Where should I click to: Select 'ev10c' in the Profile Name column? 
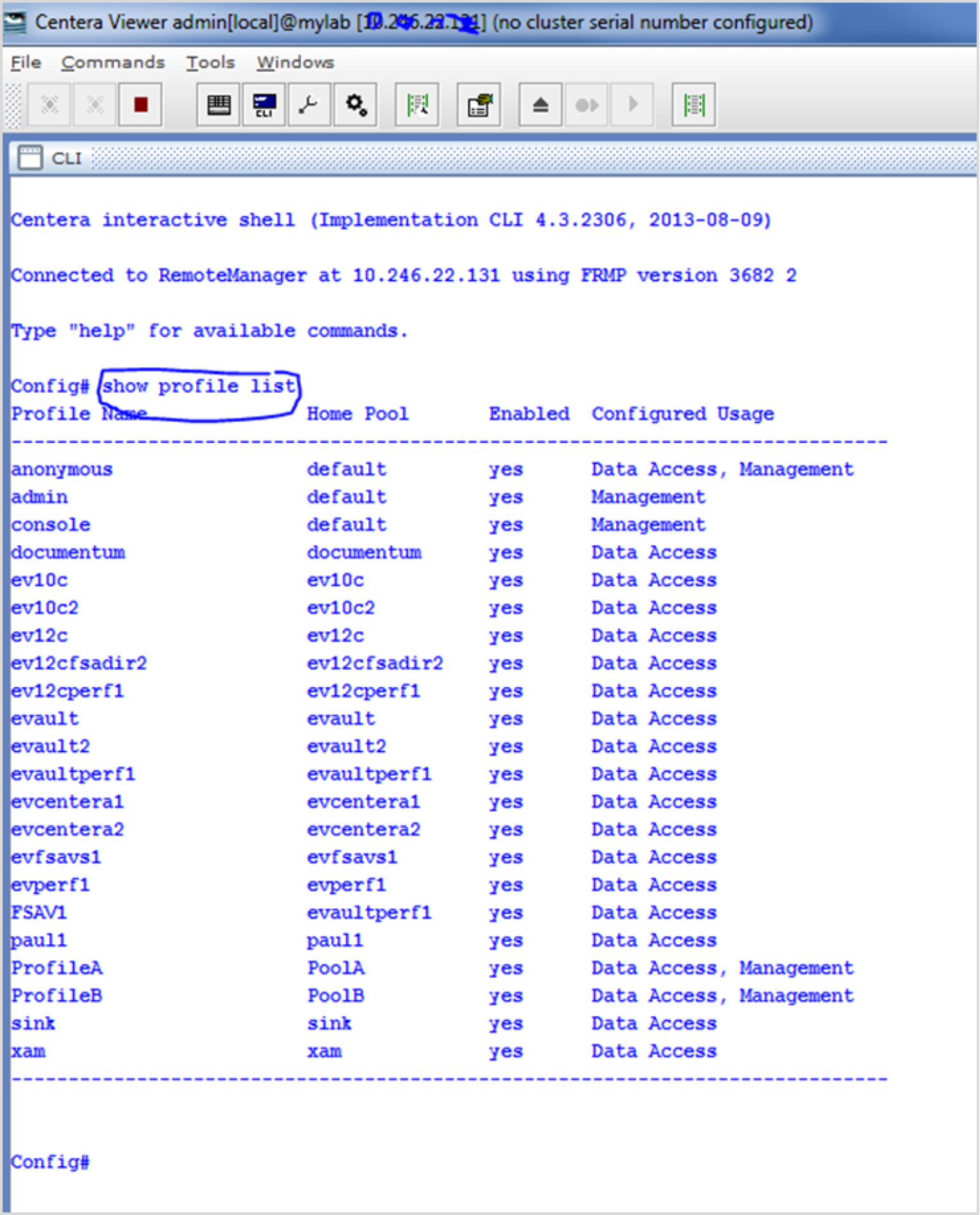click(x=40, y=580)
